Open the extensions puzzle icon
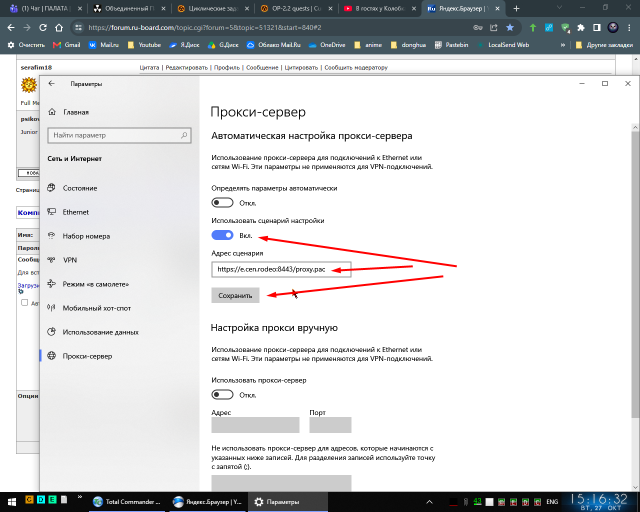Image resolution: width=640 pixels, height=512 pixels. pyautogui.click(x=581, y=27)
